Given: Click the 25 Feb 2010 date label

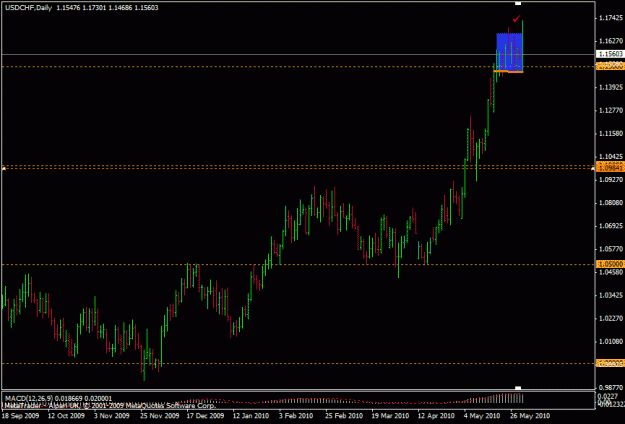Looking at the screenshot, I should [x=344, y=416].
